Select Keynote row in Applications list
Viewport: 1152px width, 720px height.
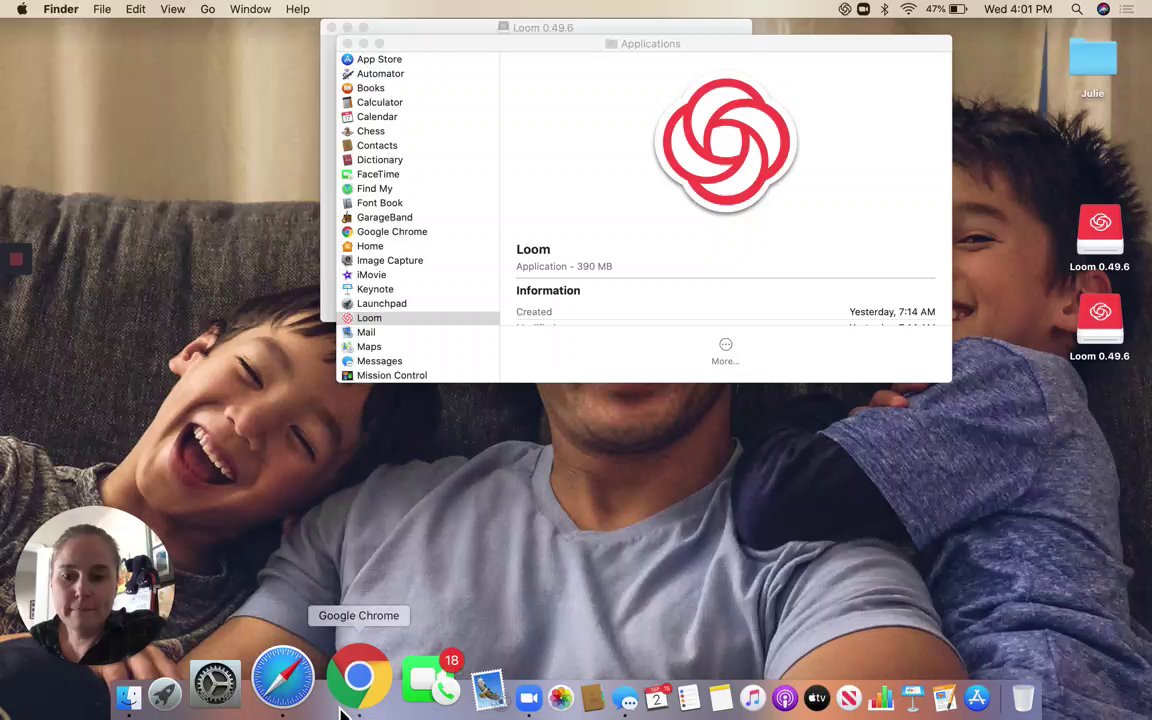tap(418, 289)
